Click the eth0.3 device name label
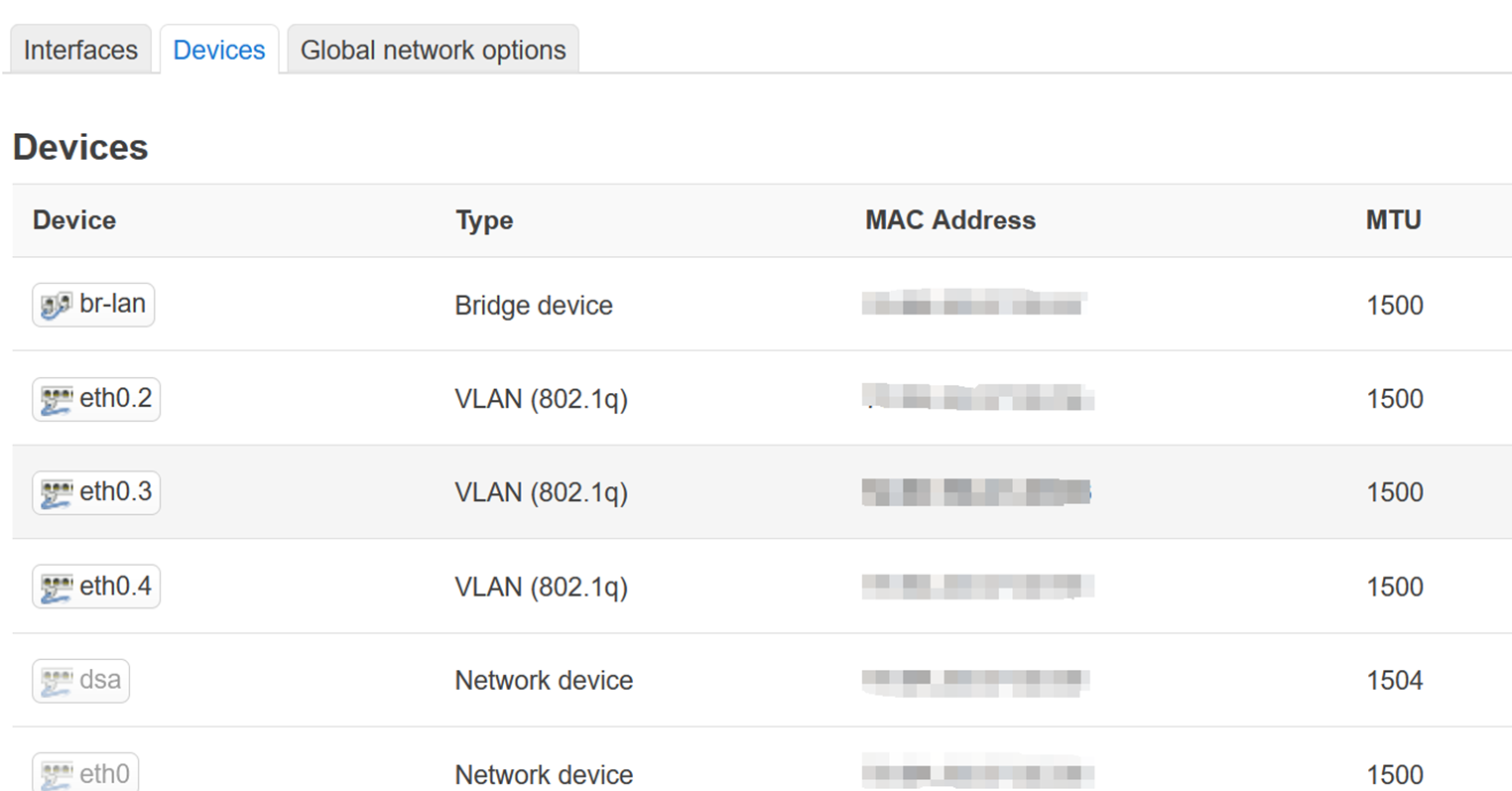Image resolution: width=1512 pixels, height=791 pixels. pos(116,491)
